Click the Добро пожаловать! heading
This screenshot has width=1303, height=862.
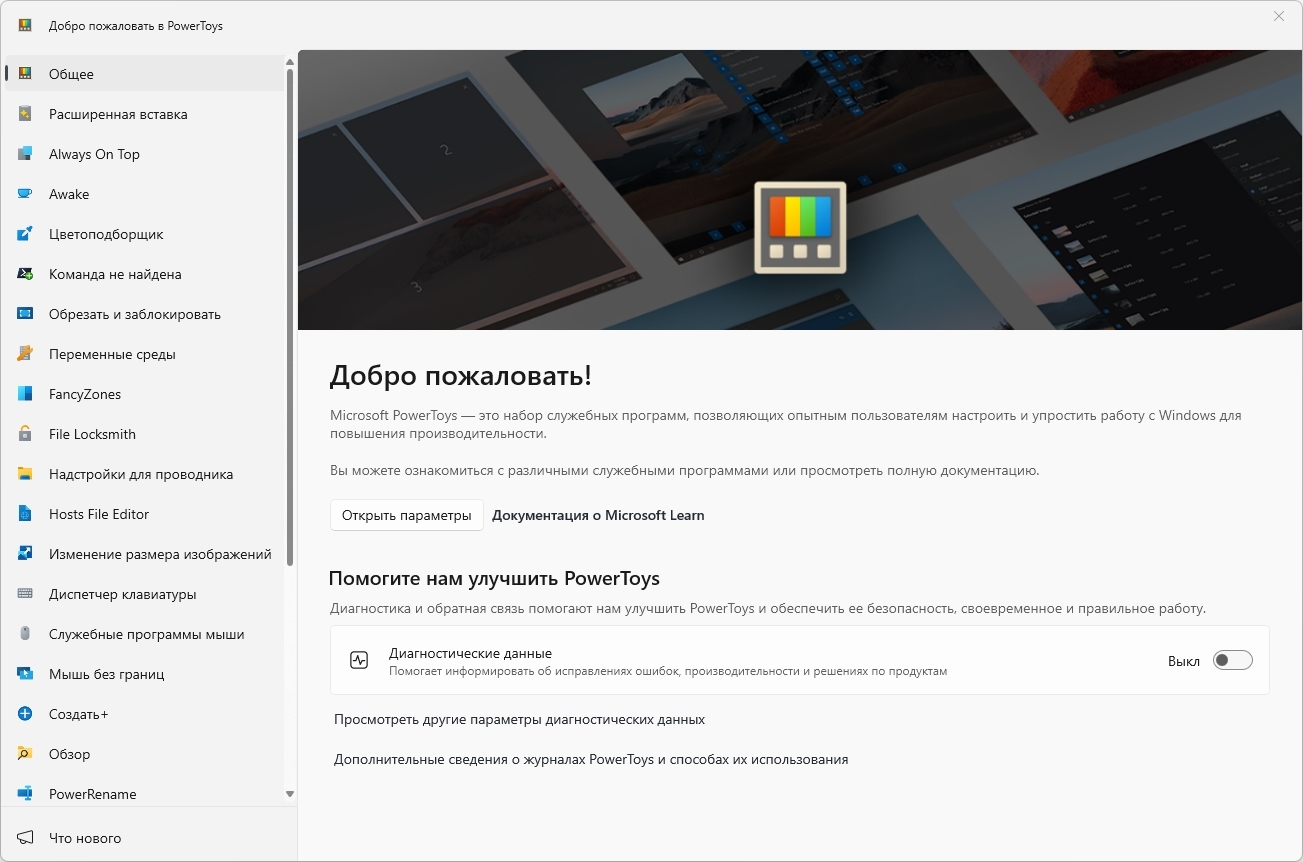coord(461,377)
